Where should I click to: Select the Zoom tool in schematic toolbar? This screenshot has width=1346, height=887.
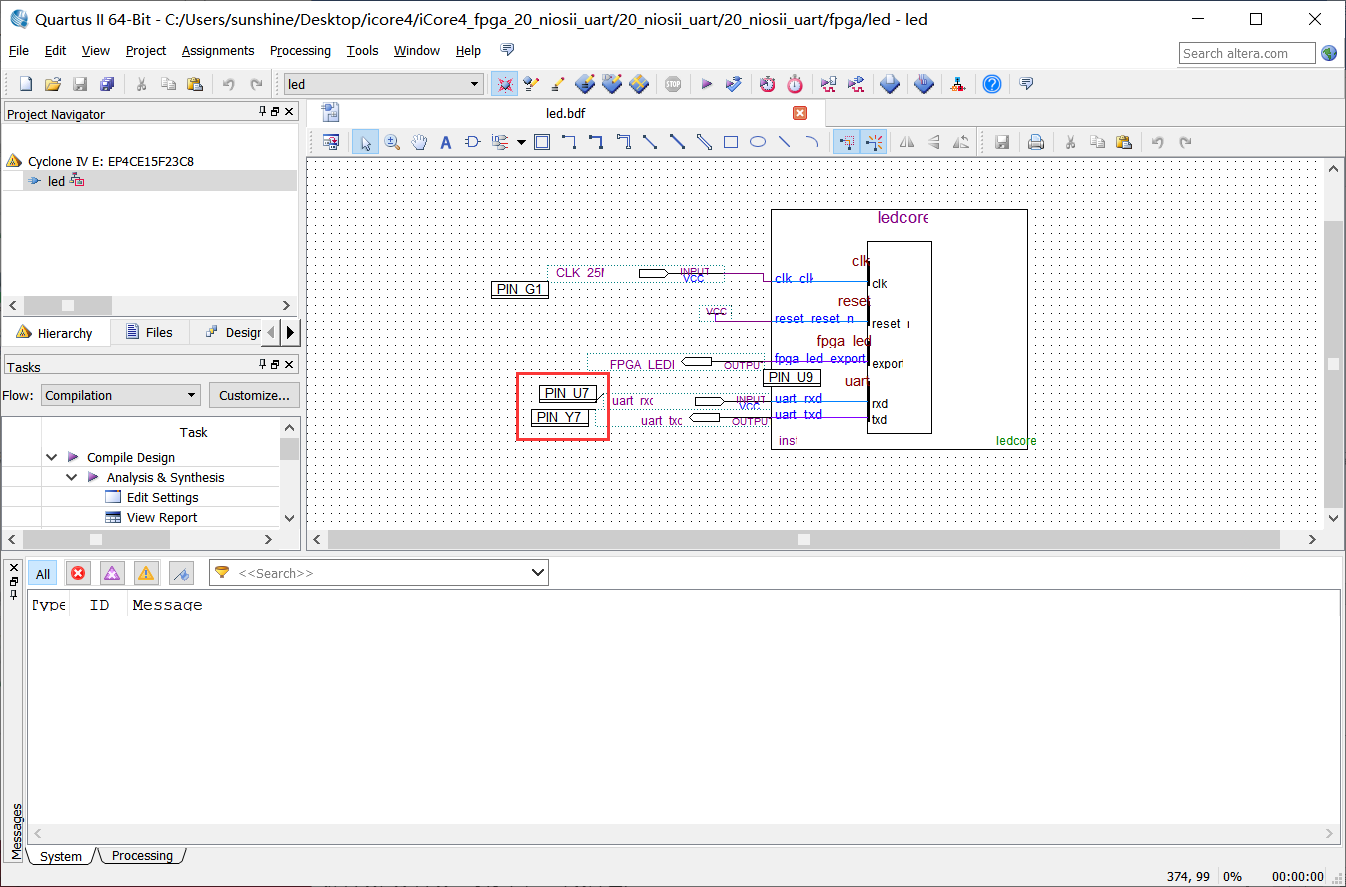click(392, 142)
